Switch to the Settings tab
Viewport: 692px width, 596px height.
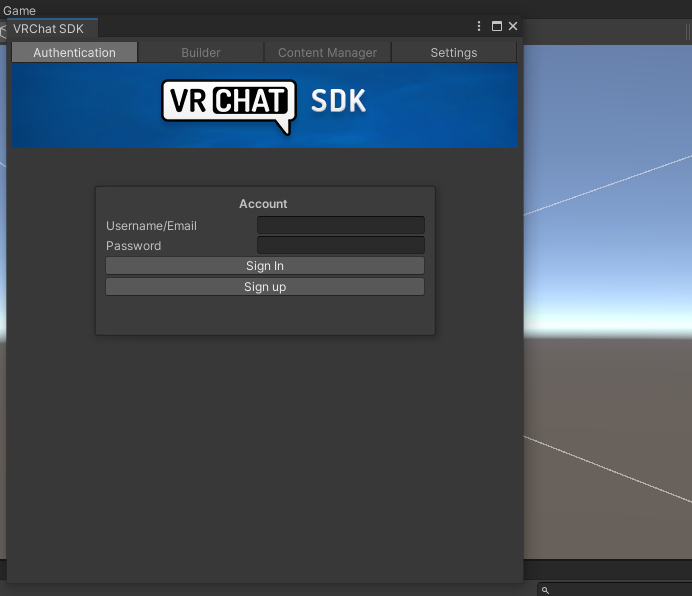[x=454, y=53]
